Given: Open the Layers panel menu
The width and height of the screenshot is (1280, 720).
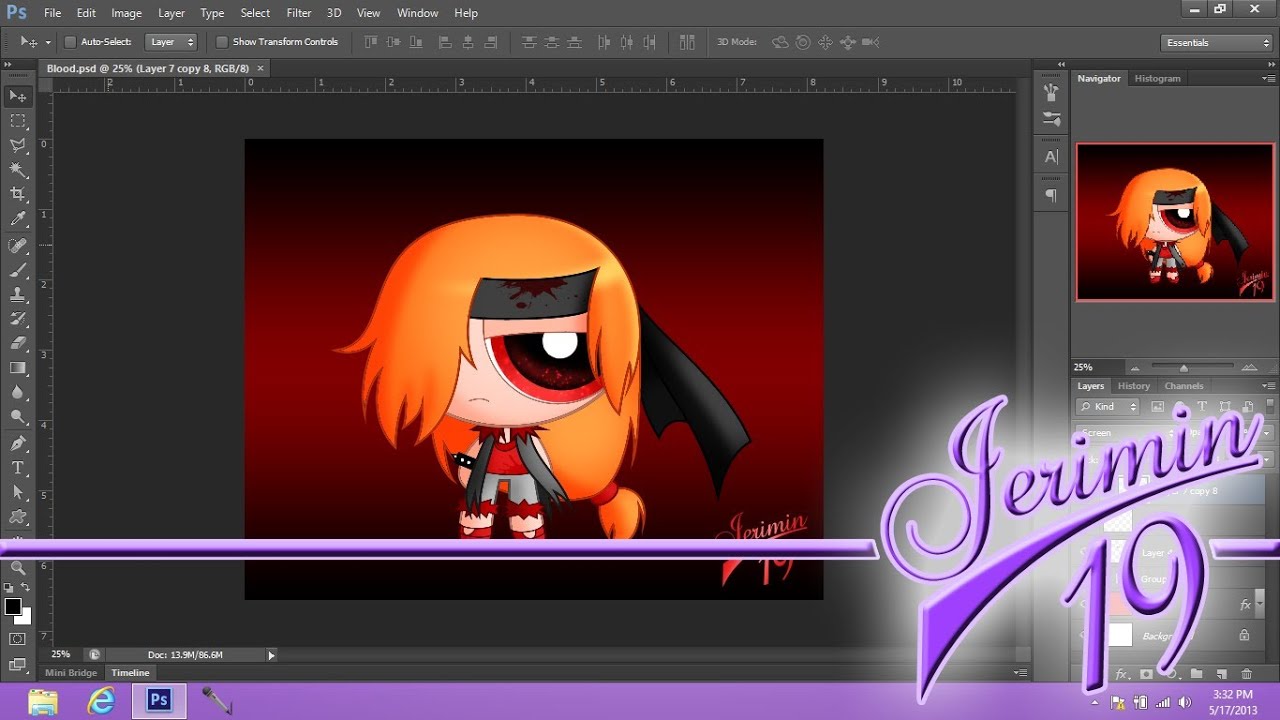Looking at the screenshot, I should [1268, 386].
